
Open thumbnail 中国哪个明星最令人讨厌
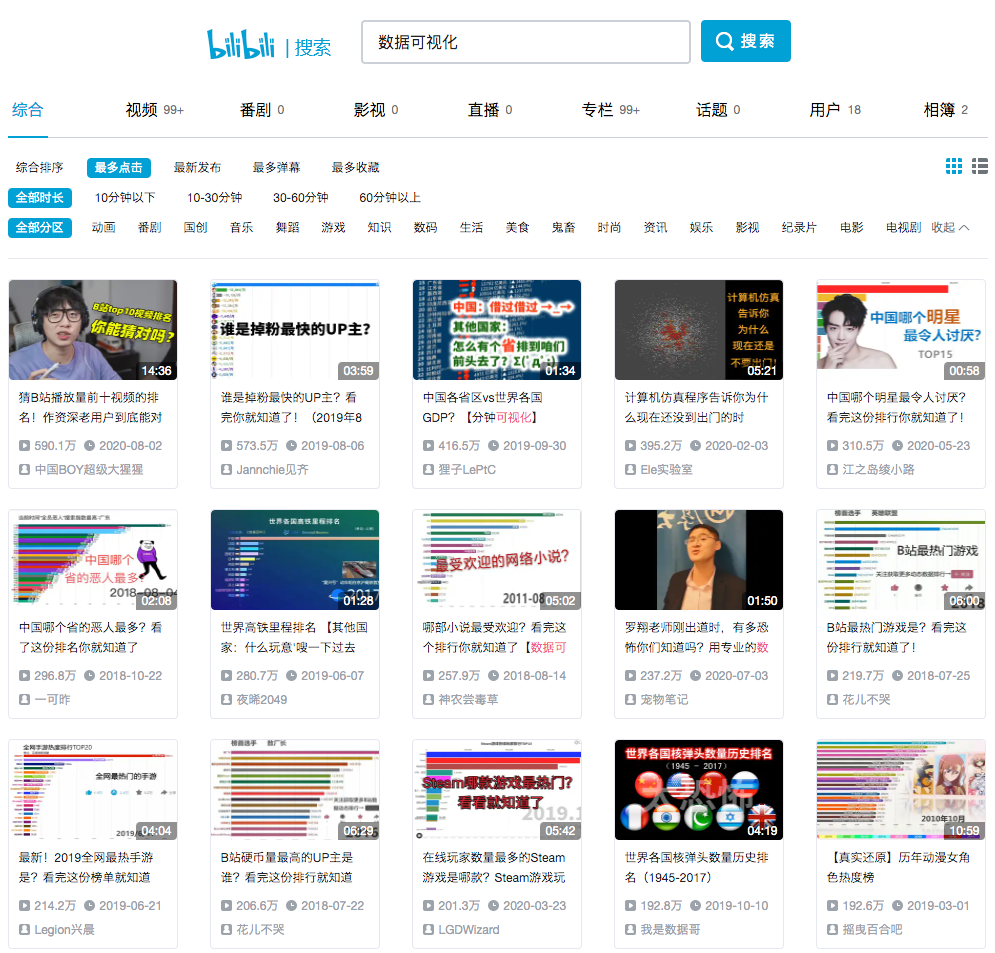pos(901,330)
